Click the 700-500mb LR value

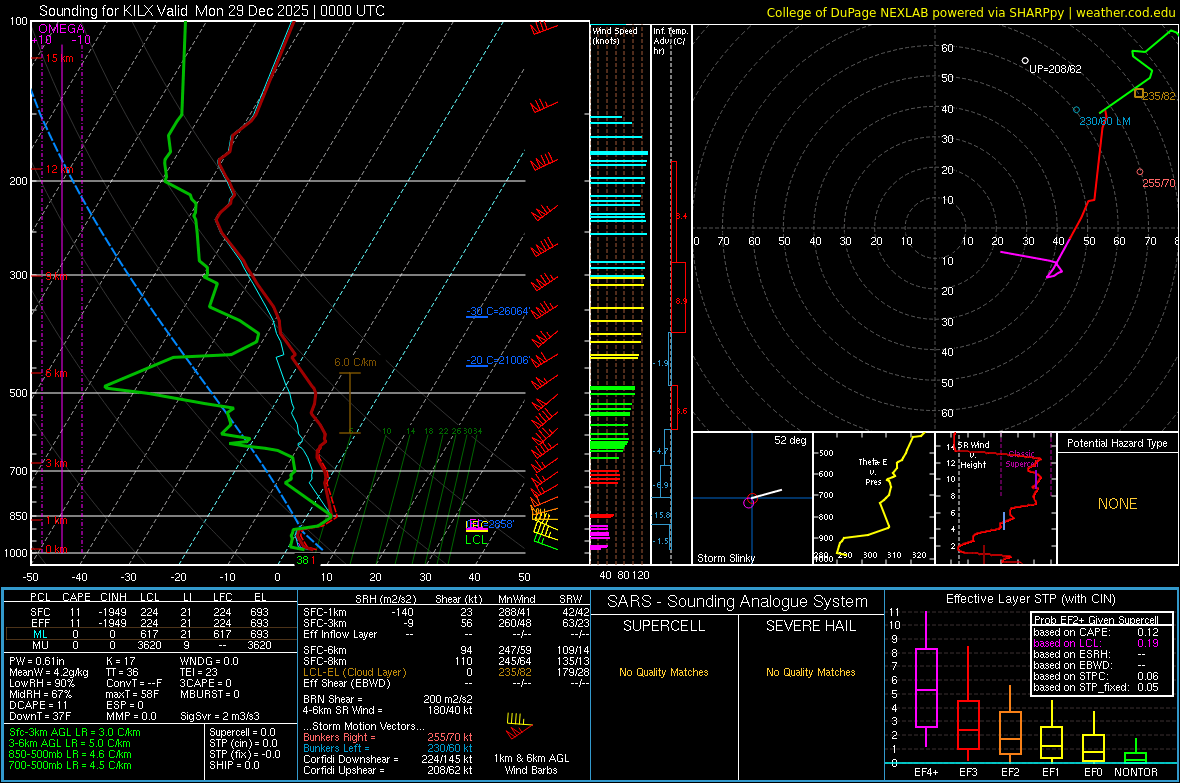[x=70, y=766]
